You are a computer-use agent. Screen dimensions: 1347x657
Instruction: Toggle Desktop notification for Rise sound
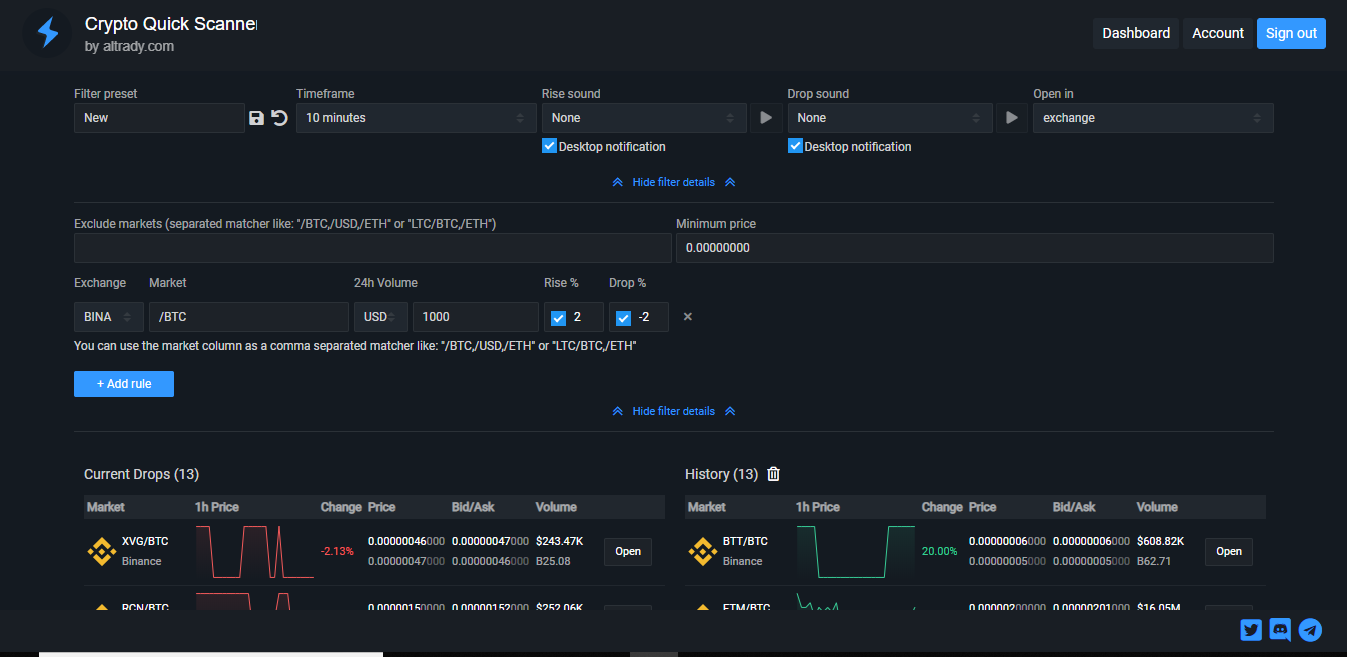[549, 145]
